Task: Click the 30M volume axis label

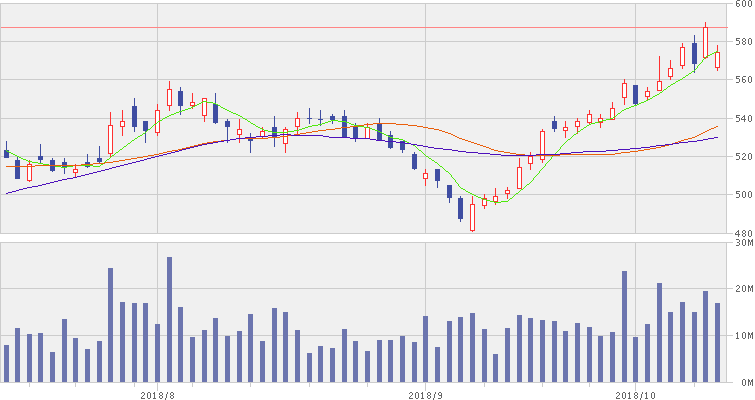Action: 743,242
